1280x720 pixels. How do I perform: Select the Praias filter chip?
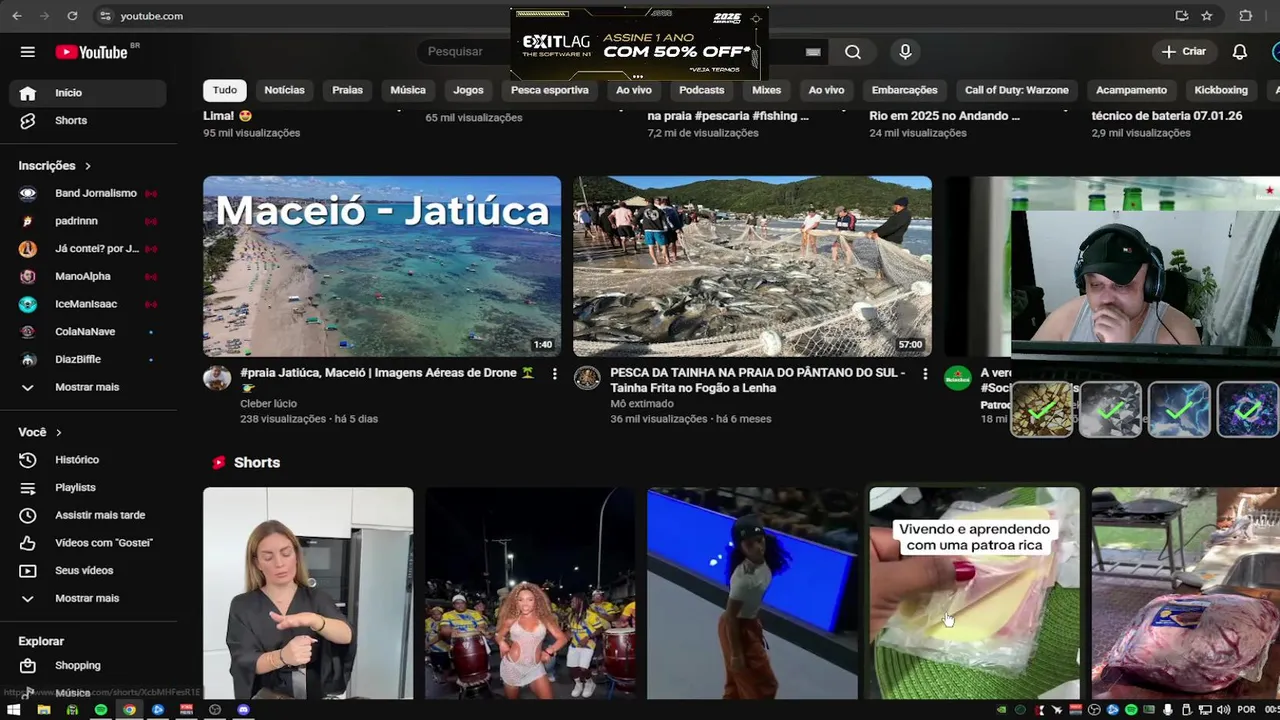[x=347, y=90]
